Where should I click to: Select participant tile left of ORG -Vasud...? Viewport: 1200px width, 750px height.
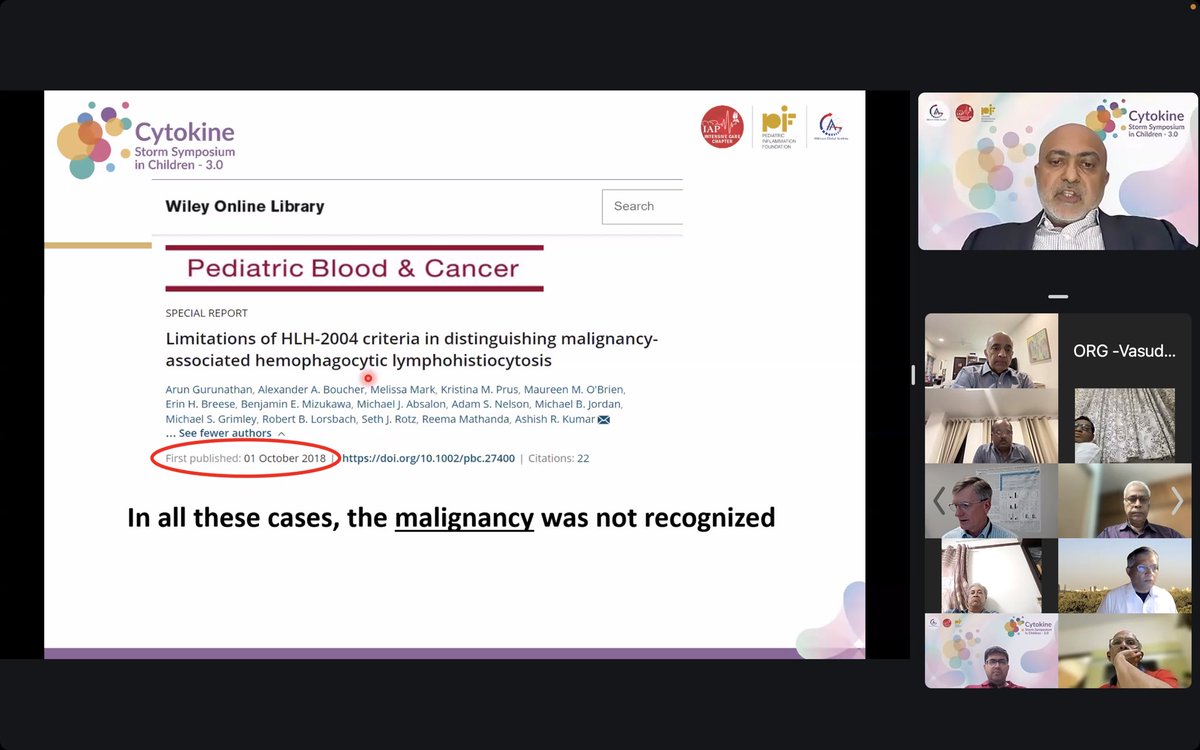[x=991, y=351]
